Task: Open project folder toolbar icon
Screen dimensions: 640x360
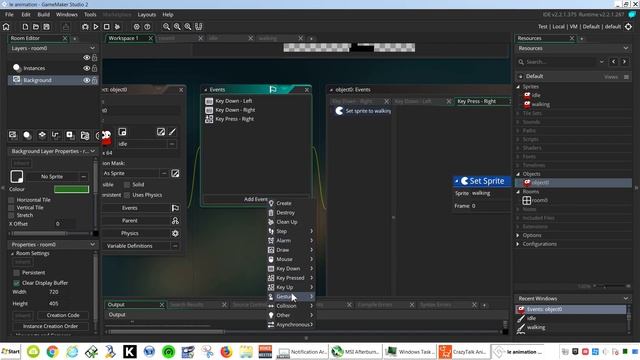Action: pyautogui.click(x=36, y=27)
